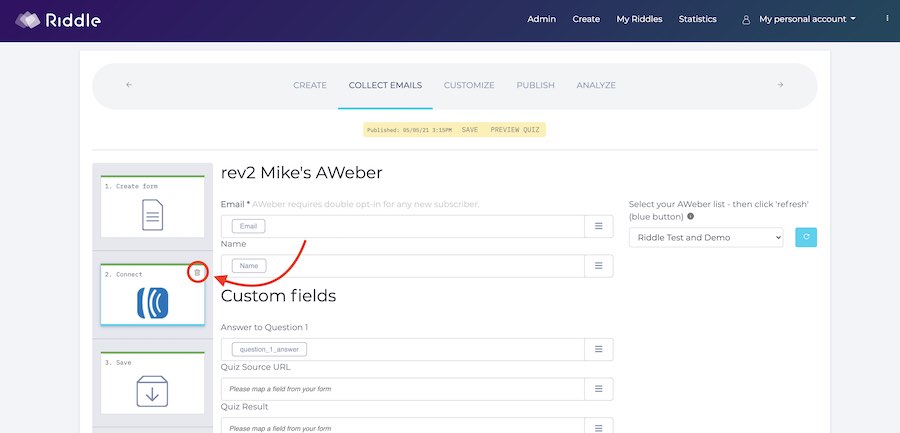Click the SAVE button
Screen dimensions: 900x433
pos(470,130)
